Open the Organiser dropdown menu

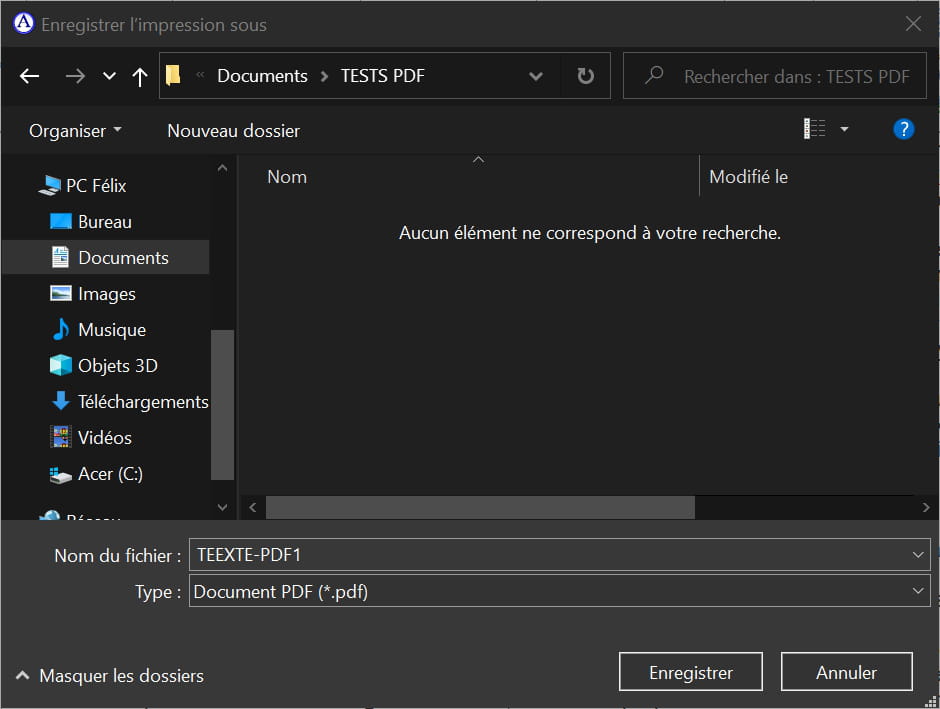point(74,130)
